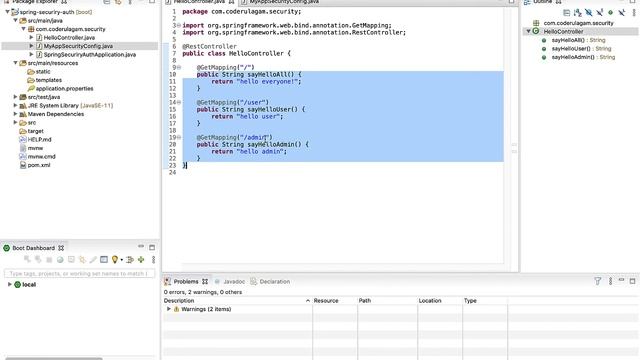Collapse src/main/java folder
The width and height of the screenshot is (640, 360).
pyautogui.click(x=16, y=20)
